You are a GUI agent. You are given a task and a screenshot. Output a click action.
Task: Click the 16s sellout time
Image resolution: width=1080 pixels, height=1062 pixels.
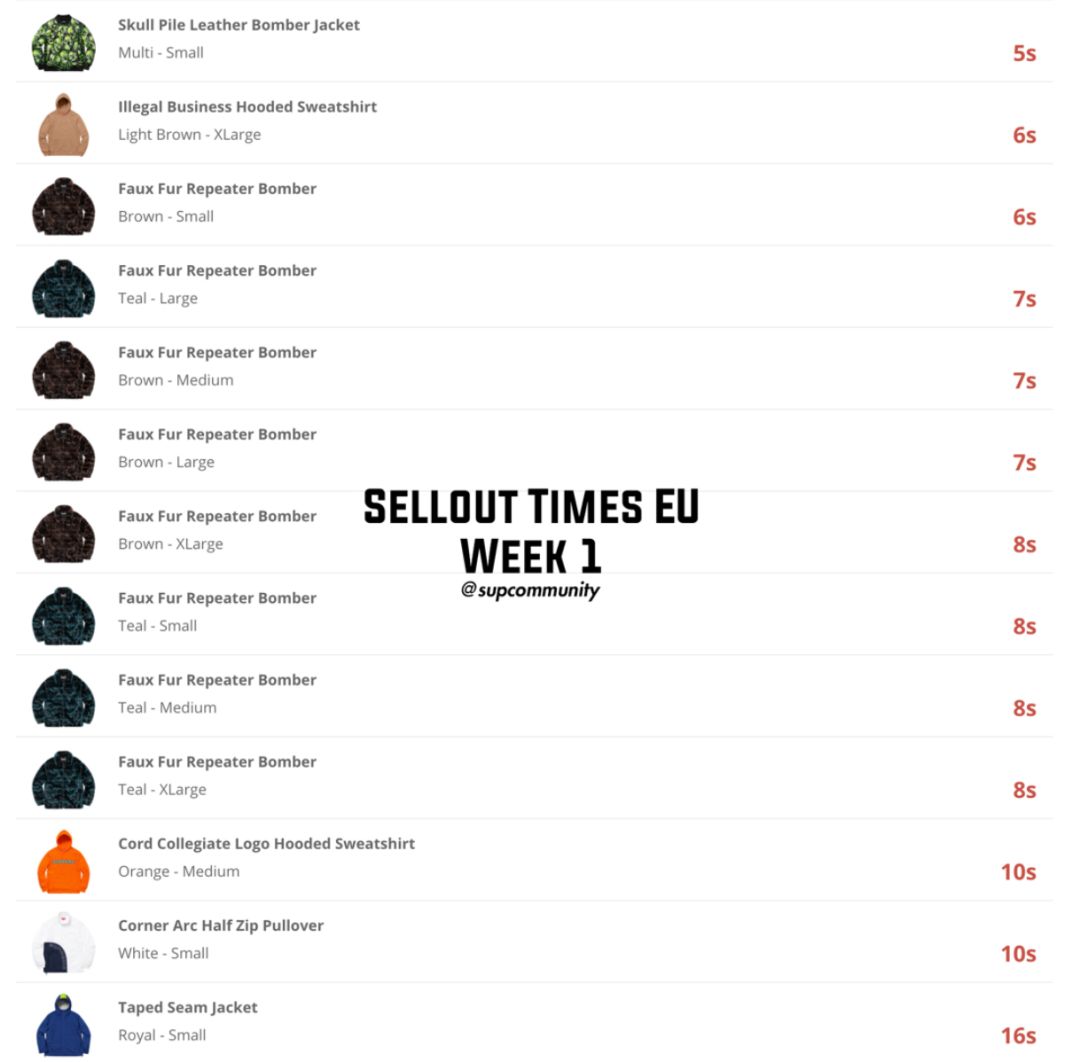coord(1019,1035)
